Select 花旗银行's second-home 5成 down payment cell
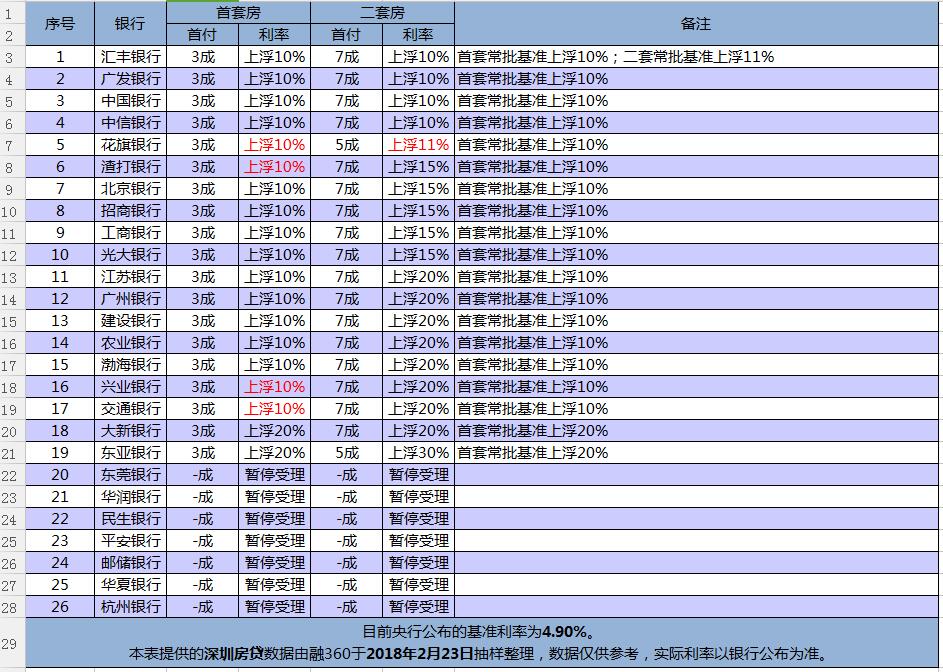943x672 pixels. [346, 145]
